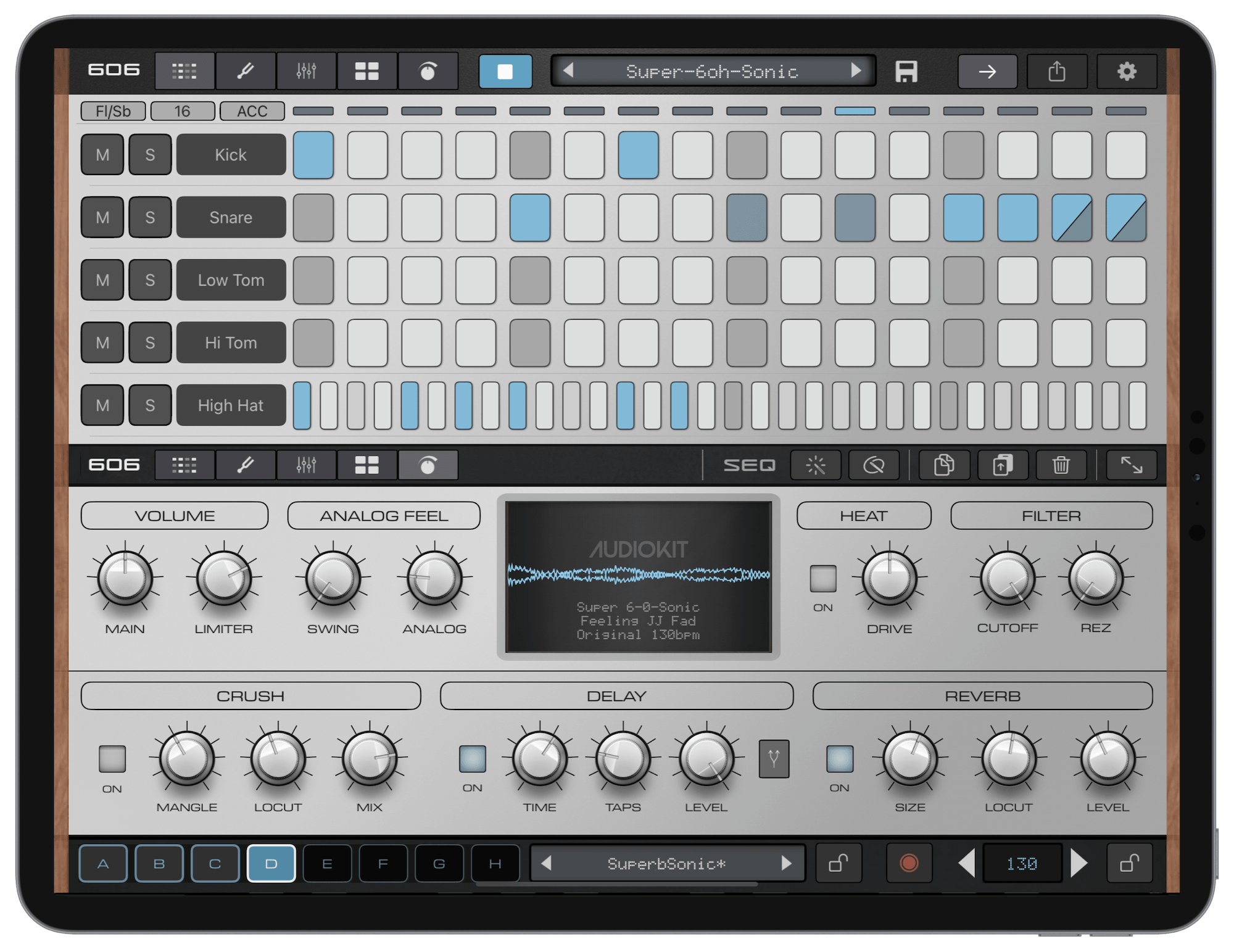
Task: Increase tempo with the right arrow
Action: tap(1079, 863)
